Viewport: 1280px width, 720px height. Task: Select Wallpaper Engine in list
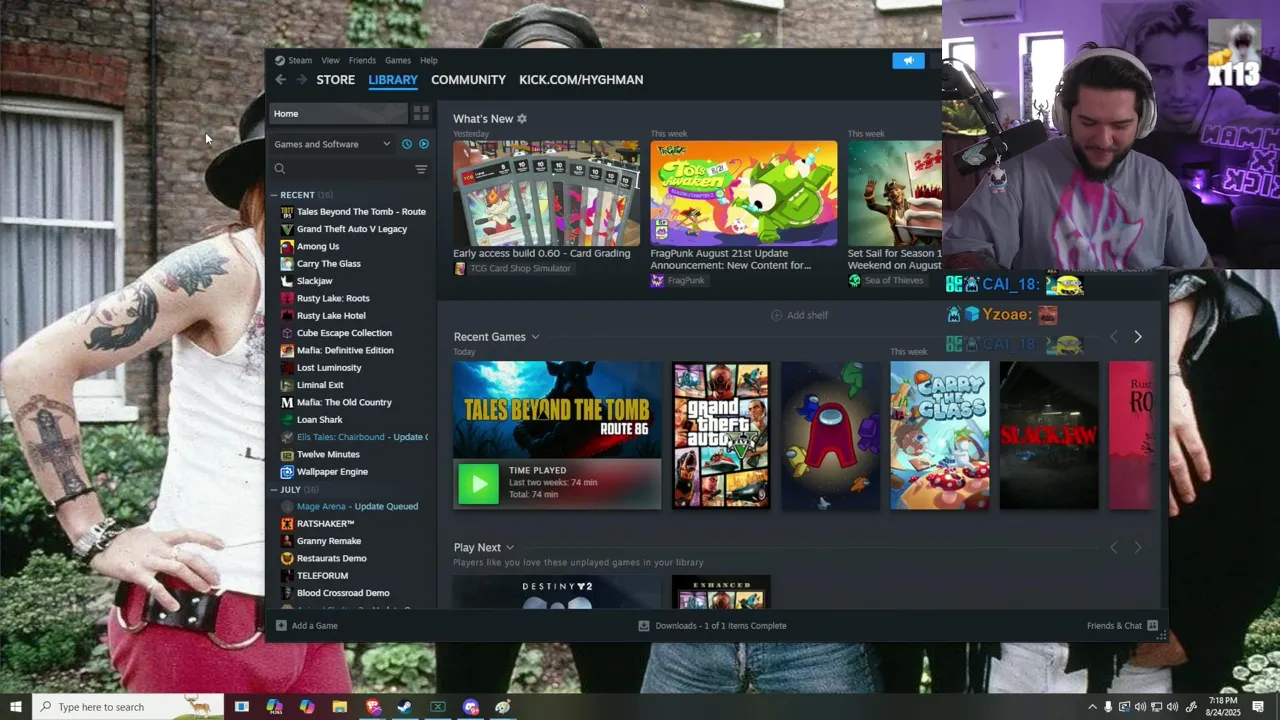pos(332,472)
